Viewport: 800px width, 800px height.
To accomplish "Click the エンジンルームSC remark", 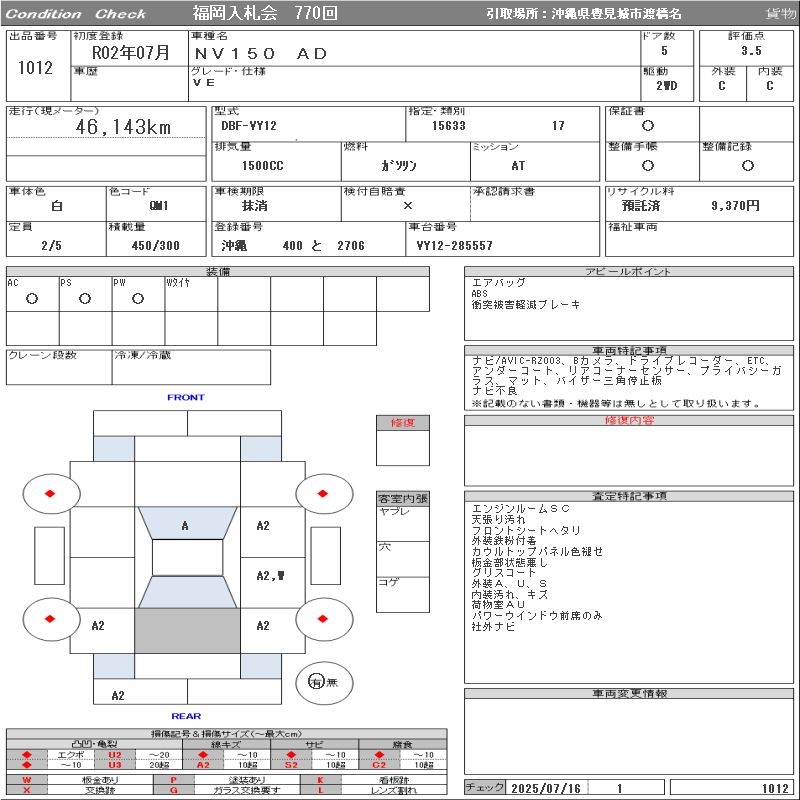I will click(520, 509).
